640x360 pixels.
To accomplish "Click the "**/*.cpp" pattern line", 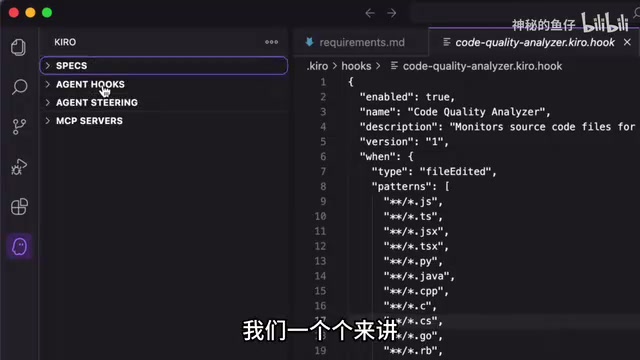I will (416, 291).
